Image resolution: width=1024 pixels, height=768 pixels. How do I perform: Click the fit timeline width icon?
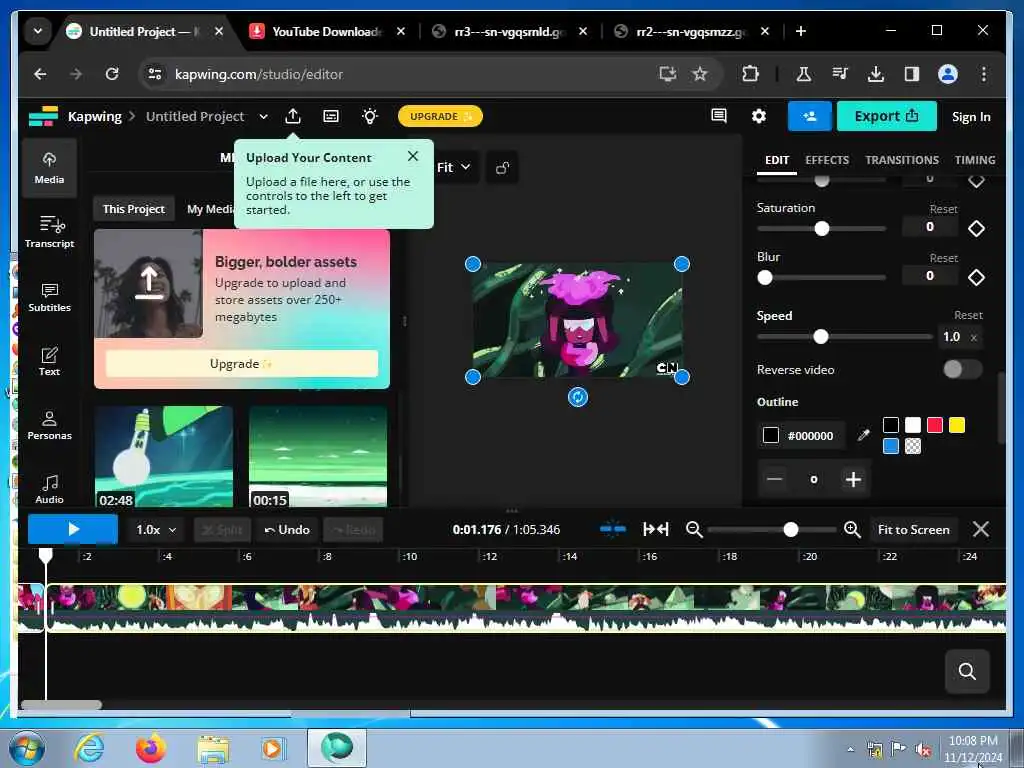(656, 529)
